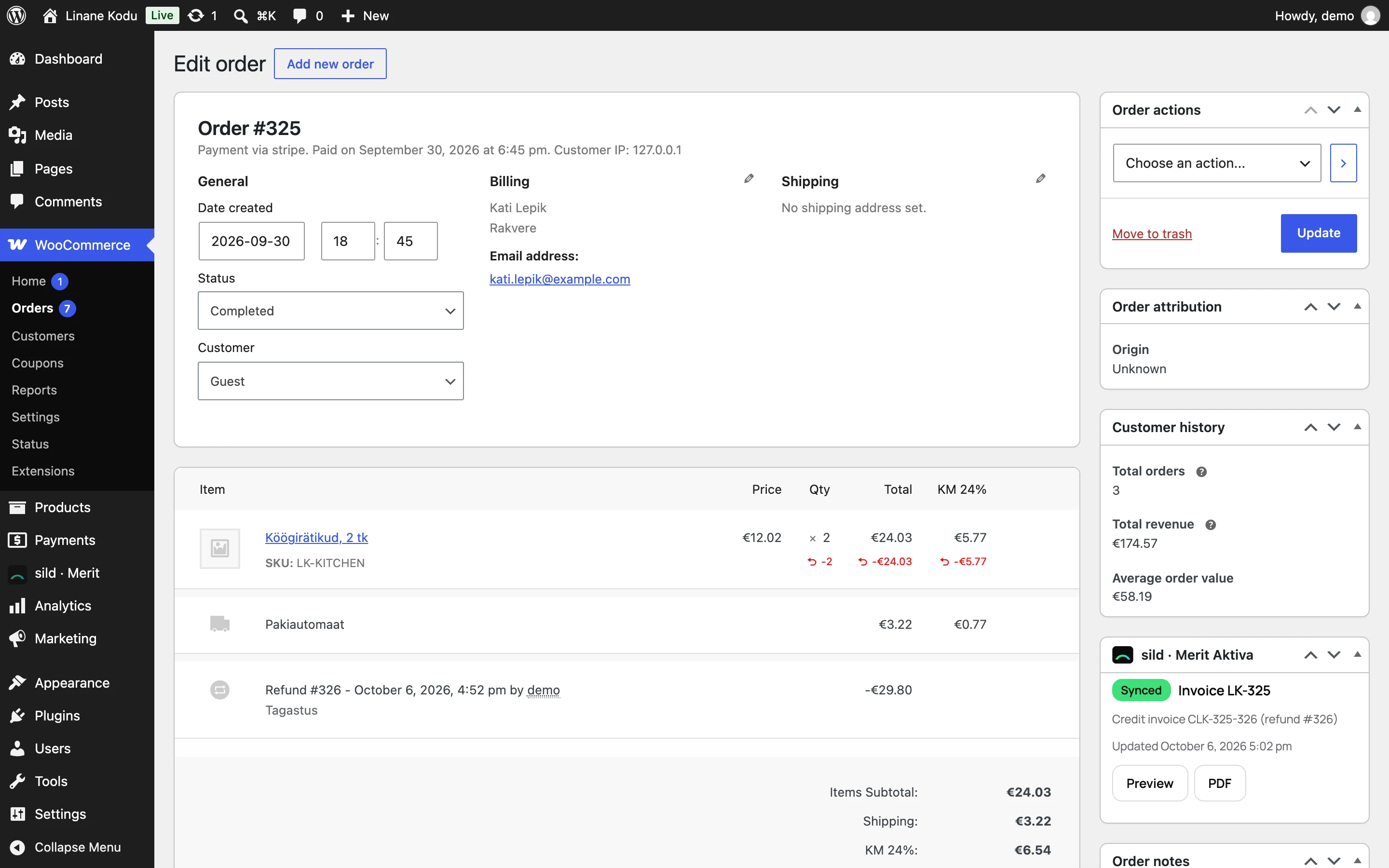Screen dimensions: 1389x868
Task: Move Order attribution panel up
Action: (x=1310, y=307)
